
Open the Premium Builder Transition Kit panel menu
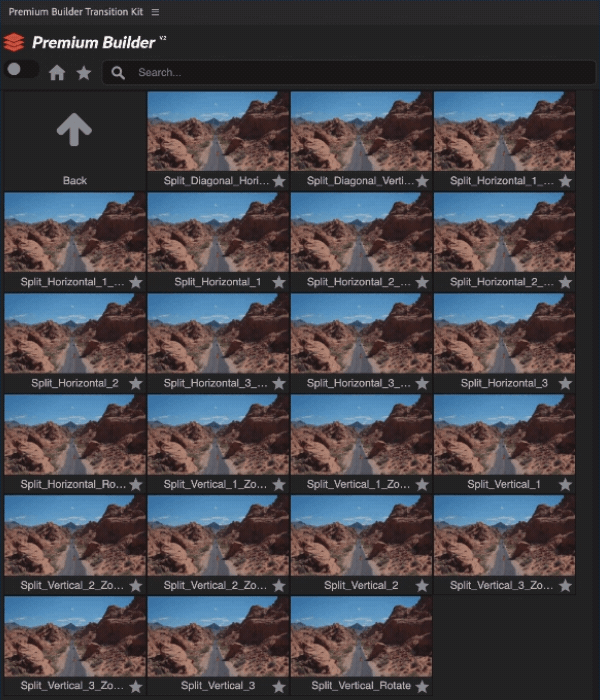tap(155, 12)
